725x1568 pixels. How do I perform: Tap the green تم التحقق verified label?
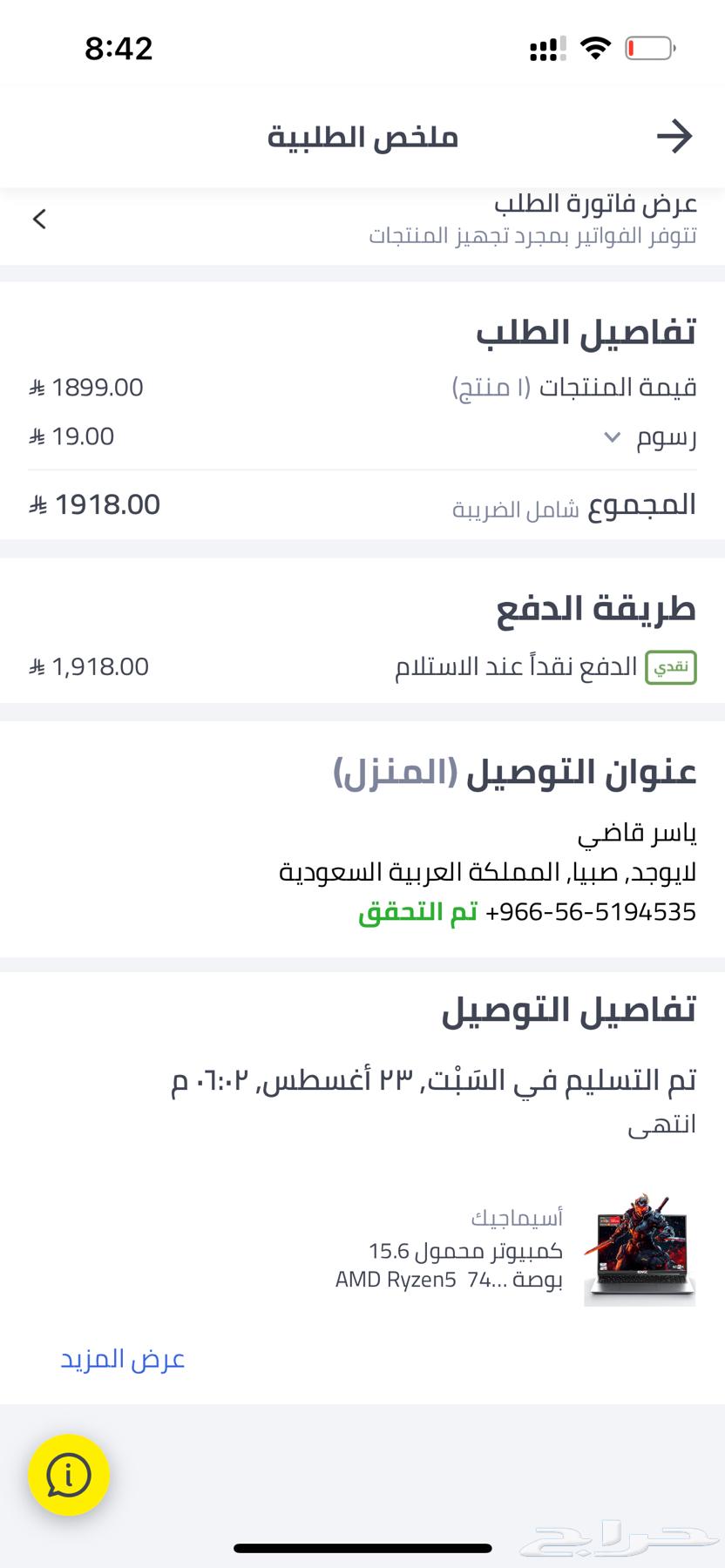tap(417, 912)
